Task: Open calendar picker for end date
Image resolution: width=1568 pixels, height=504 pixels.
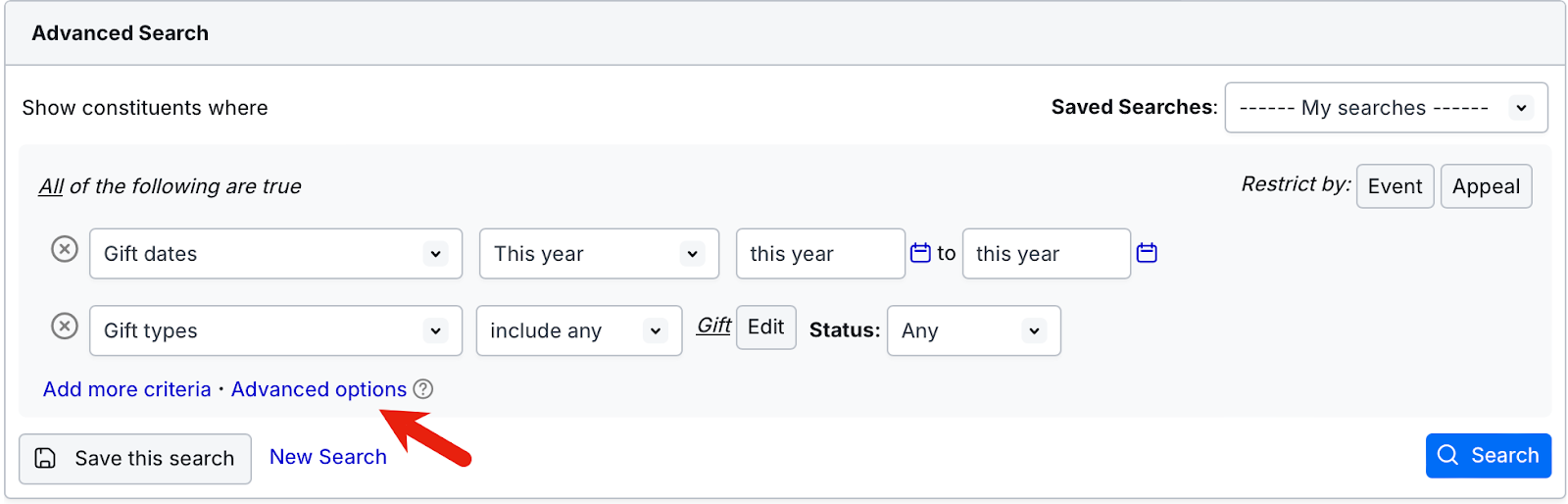Action: [x=1147, y=253]
